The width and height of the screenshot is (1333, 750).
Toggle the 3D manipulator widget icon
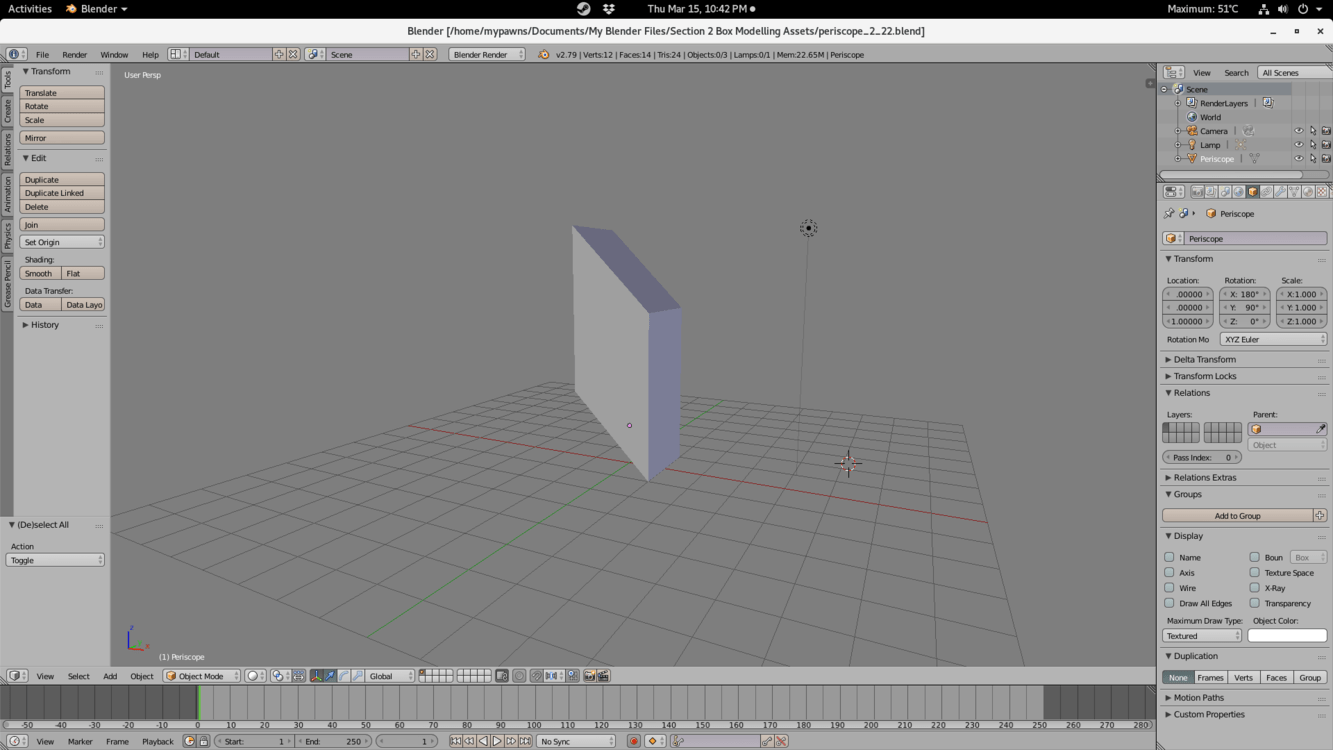tap(316, 676)
